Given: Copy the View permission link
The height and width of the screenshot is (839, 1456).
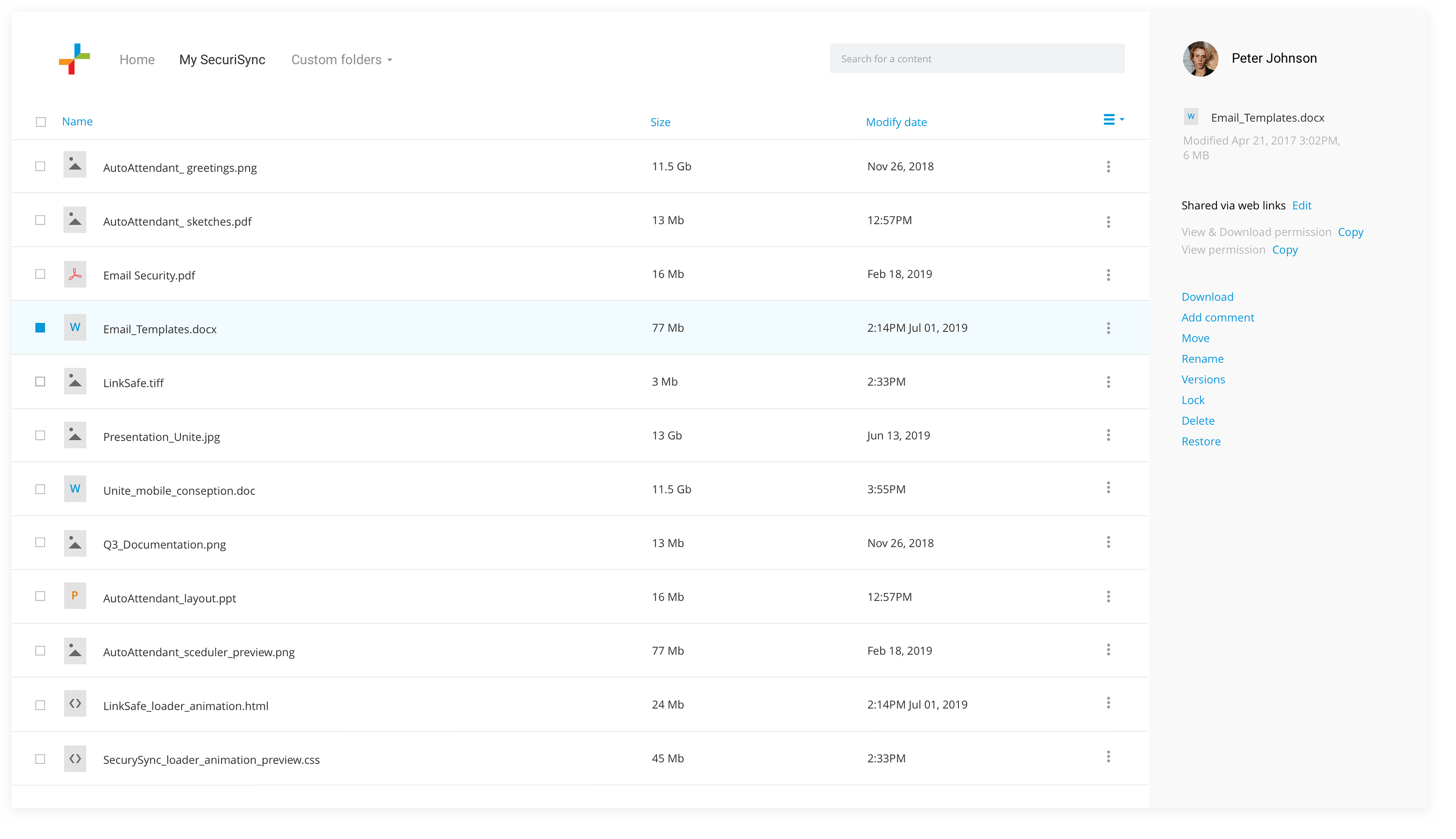Looking at the screenshot, I should point(1285,250).
